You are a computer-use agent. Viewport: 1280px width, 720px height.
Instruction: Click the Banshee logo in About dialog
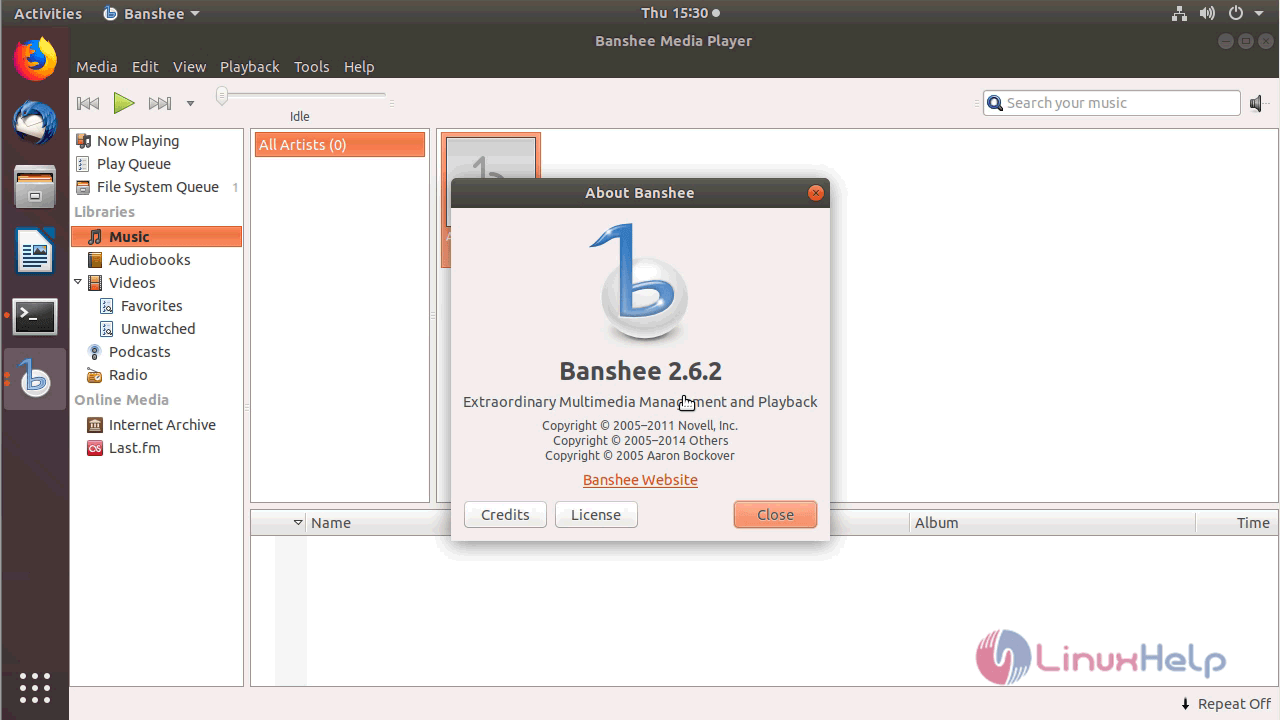(640, 283)
